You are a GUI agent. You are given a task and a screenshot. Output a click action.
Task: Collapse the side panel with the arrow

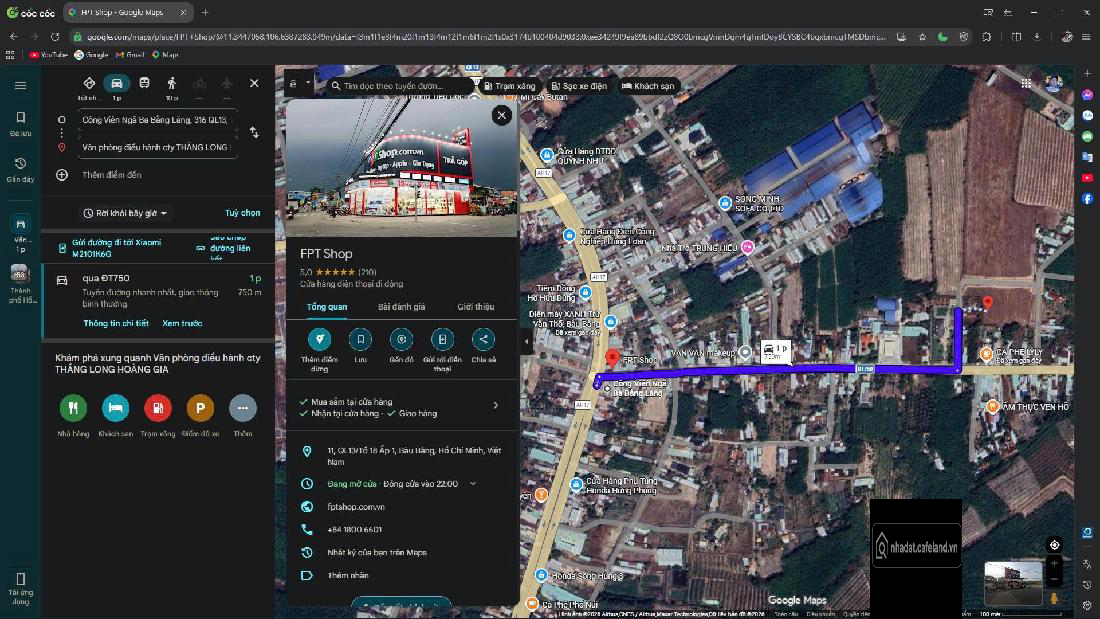click(x=527, y=341)
